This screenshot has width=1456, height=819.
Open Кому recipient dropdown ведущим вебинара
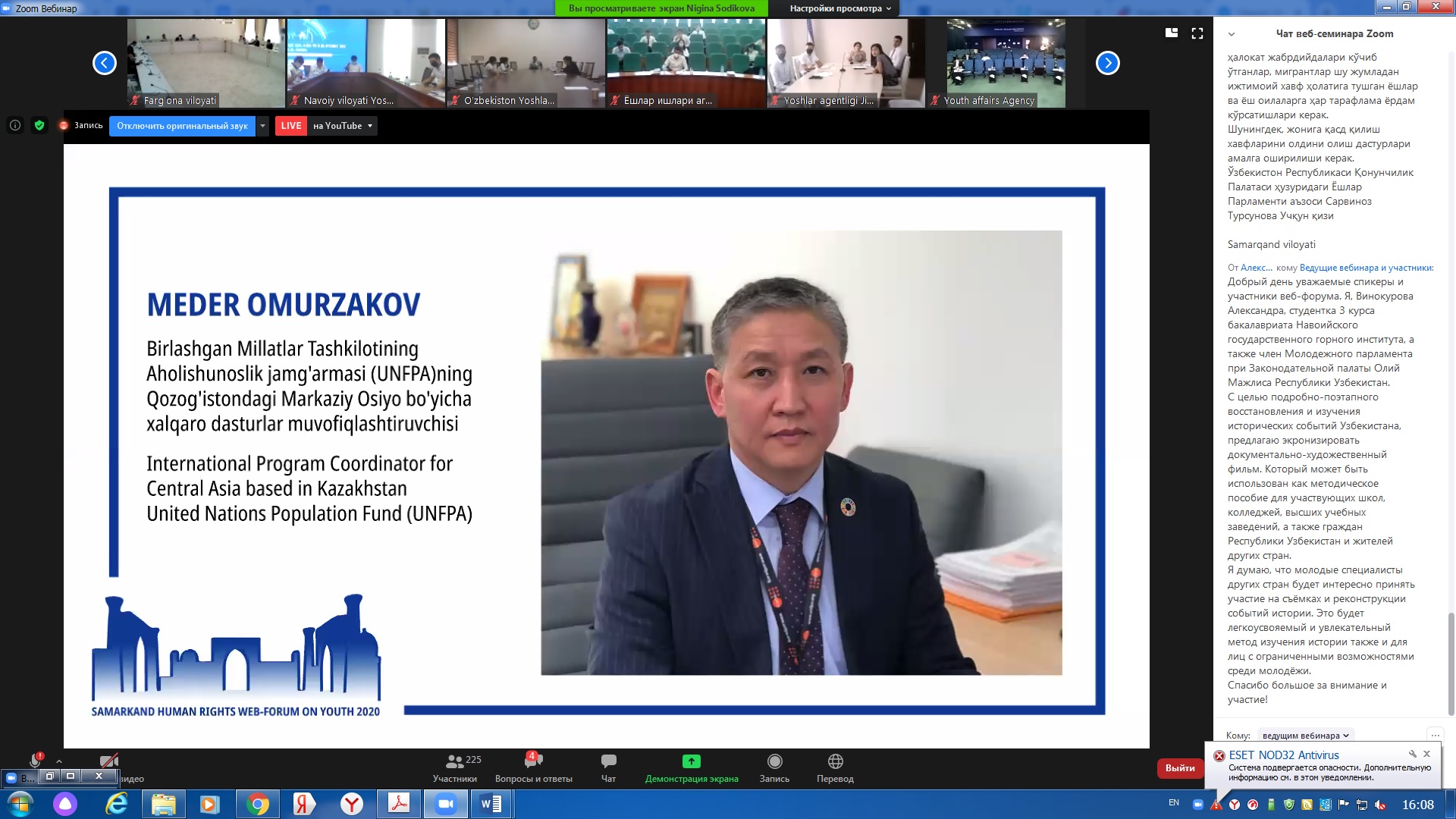click(1306, 736)
